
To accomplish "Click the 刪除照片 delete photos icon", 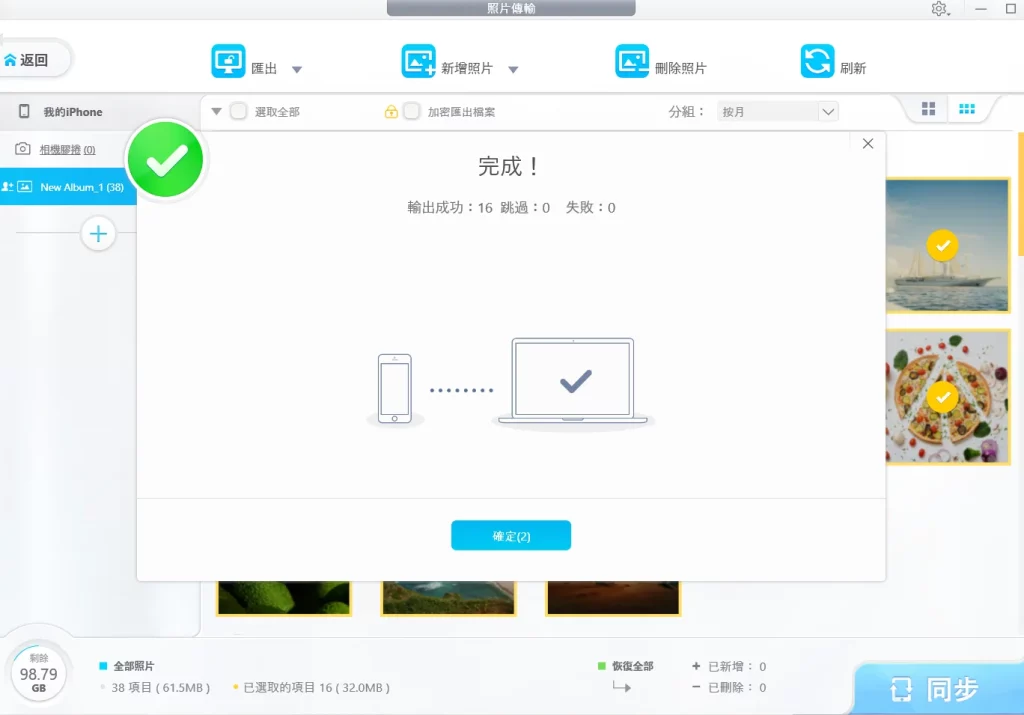I will (x=632, y=60).
